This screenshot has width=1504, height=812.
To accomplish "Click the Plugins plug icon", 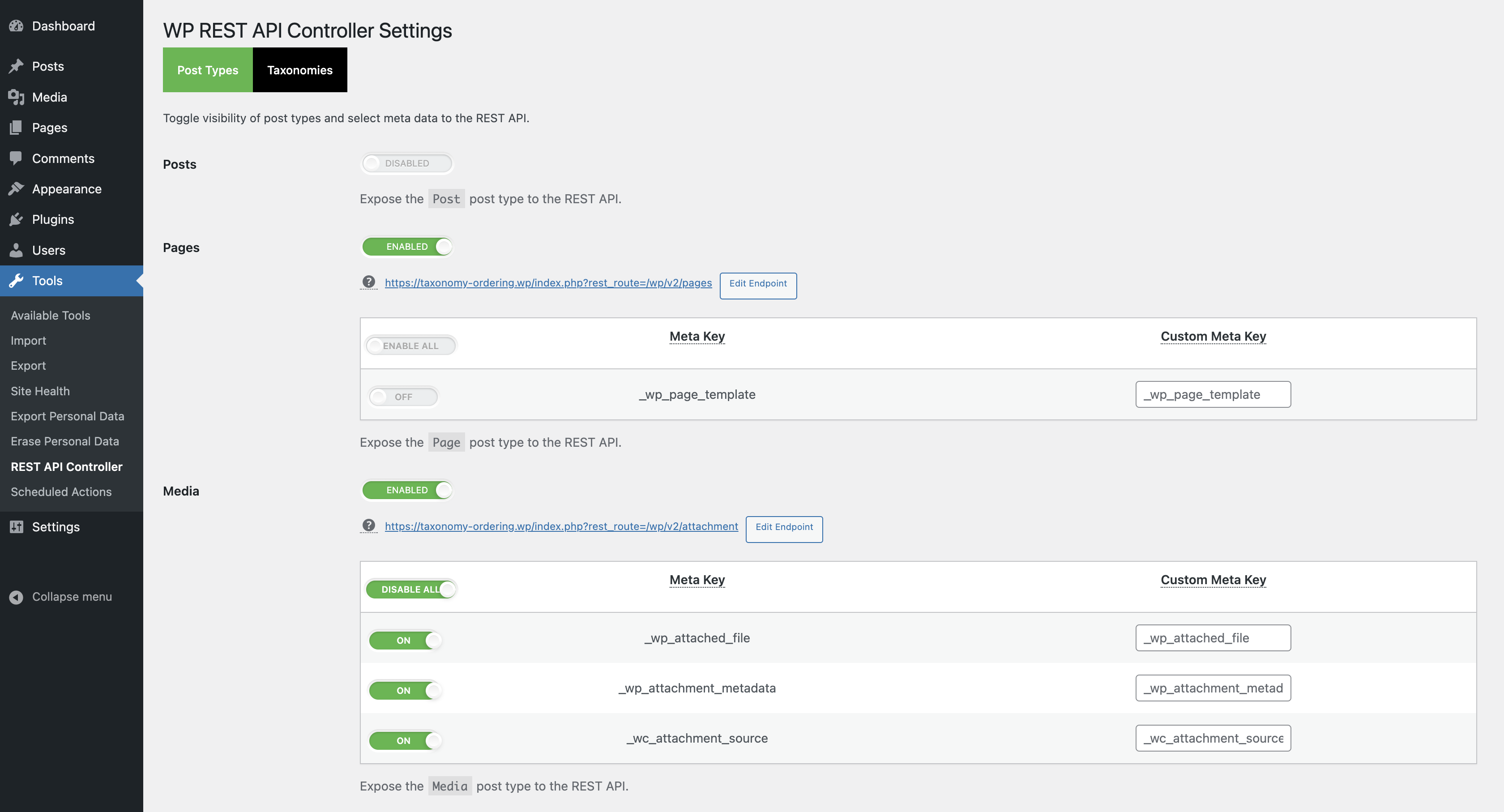I will (17, 219).
